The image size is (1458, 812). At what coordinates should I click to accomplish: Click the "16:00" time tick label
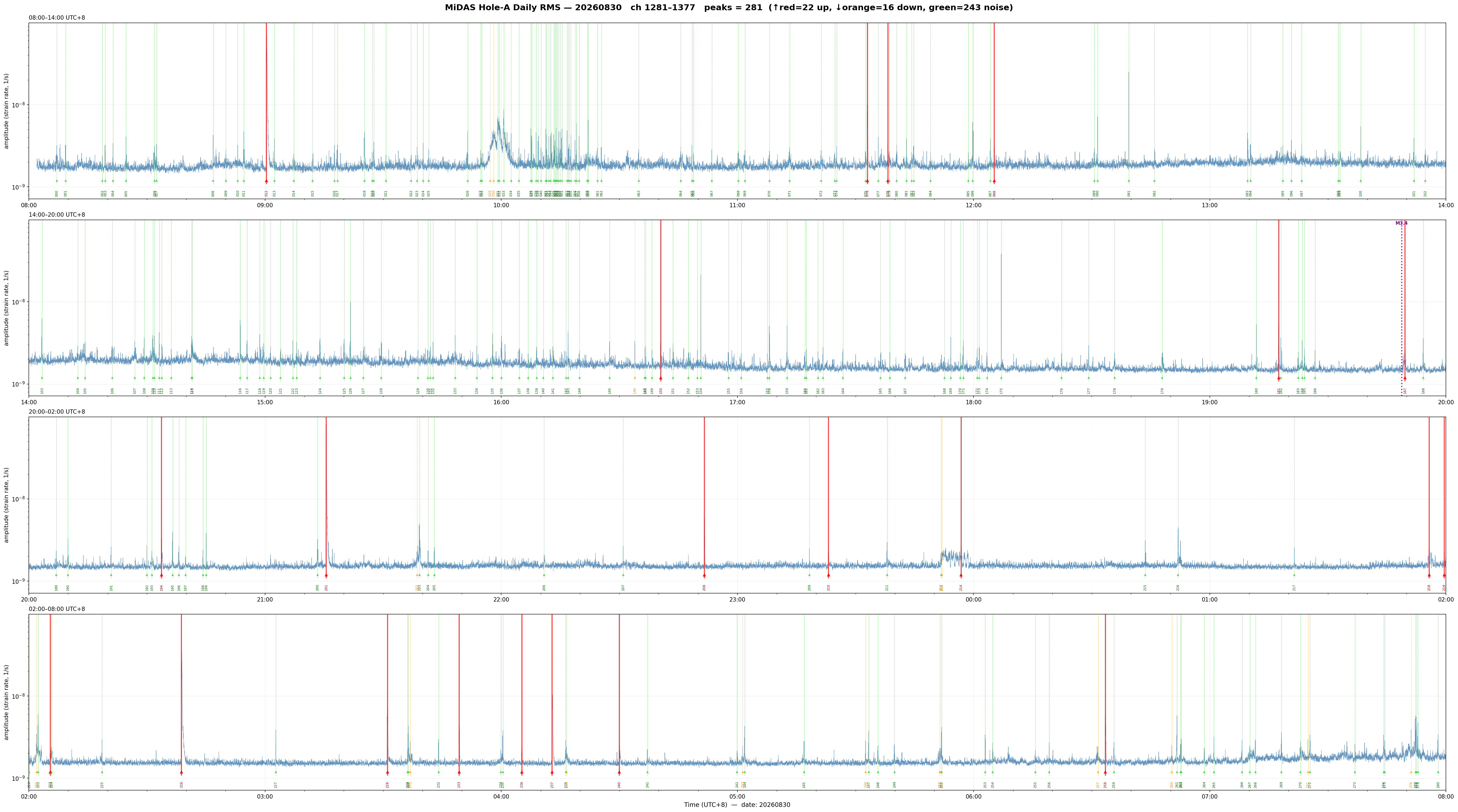pos(501,402)
